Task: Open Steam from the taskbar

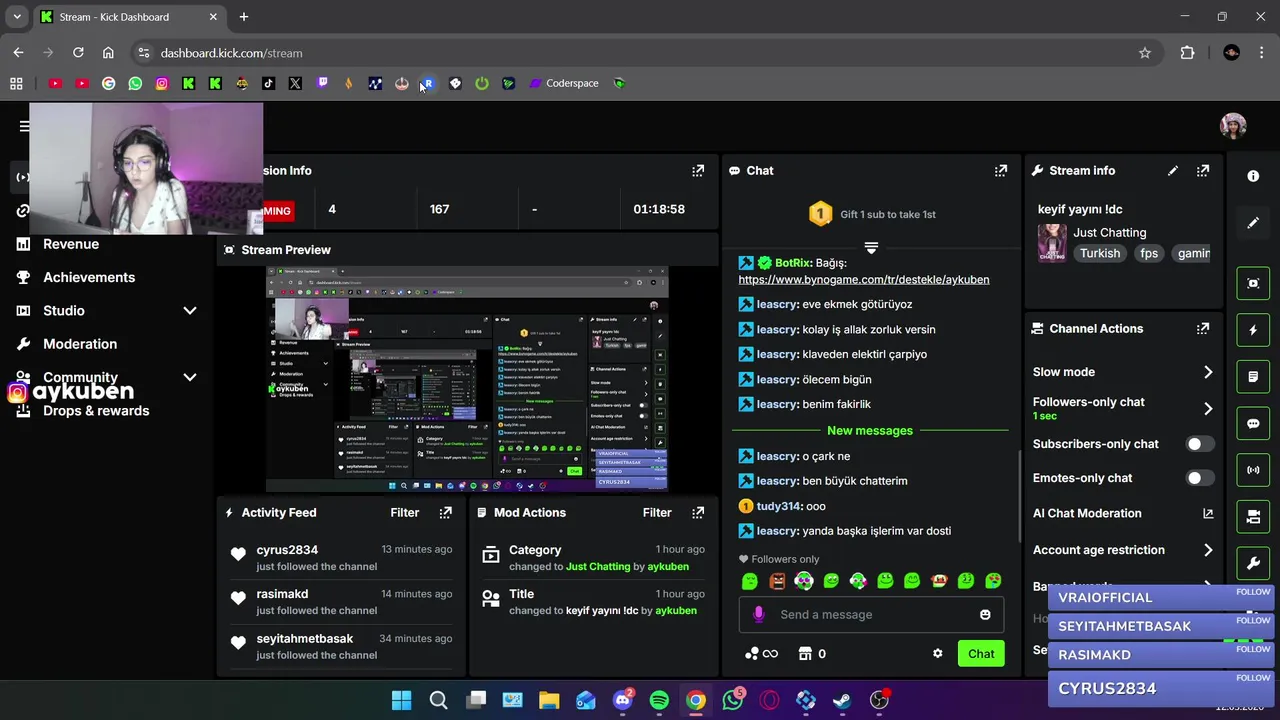Action: [x=842, y=700]
